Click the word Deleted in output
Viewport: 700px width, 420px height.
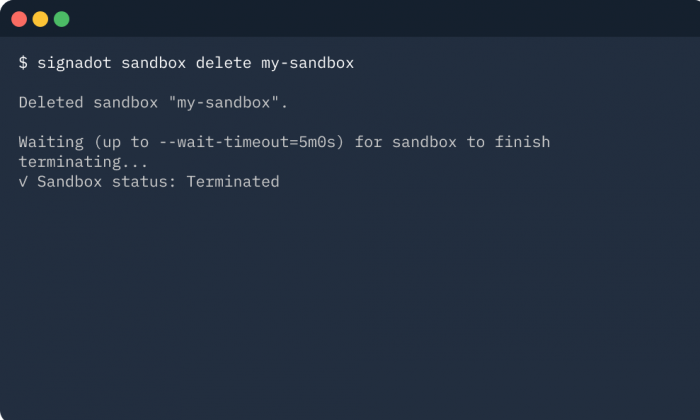click(51, 103)
